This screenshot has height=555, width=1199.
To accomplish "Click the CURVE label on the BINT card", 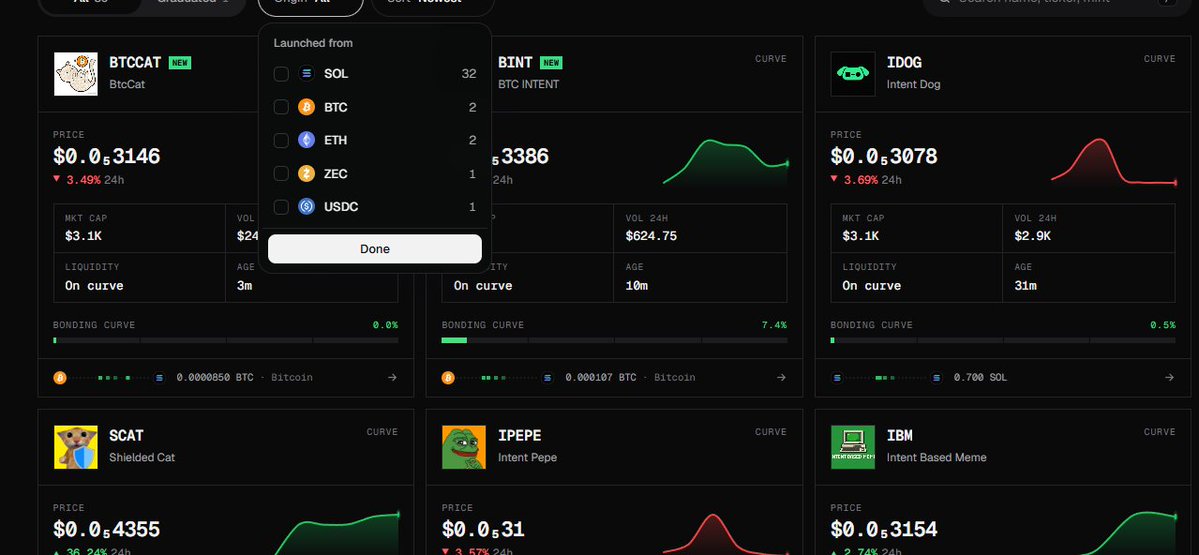I will pos(771,59).
